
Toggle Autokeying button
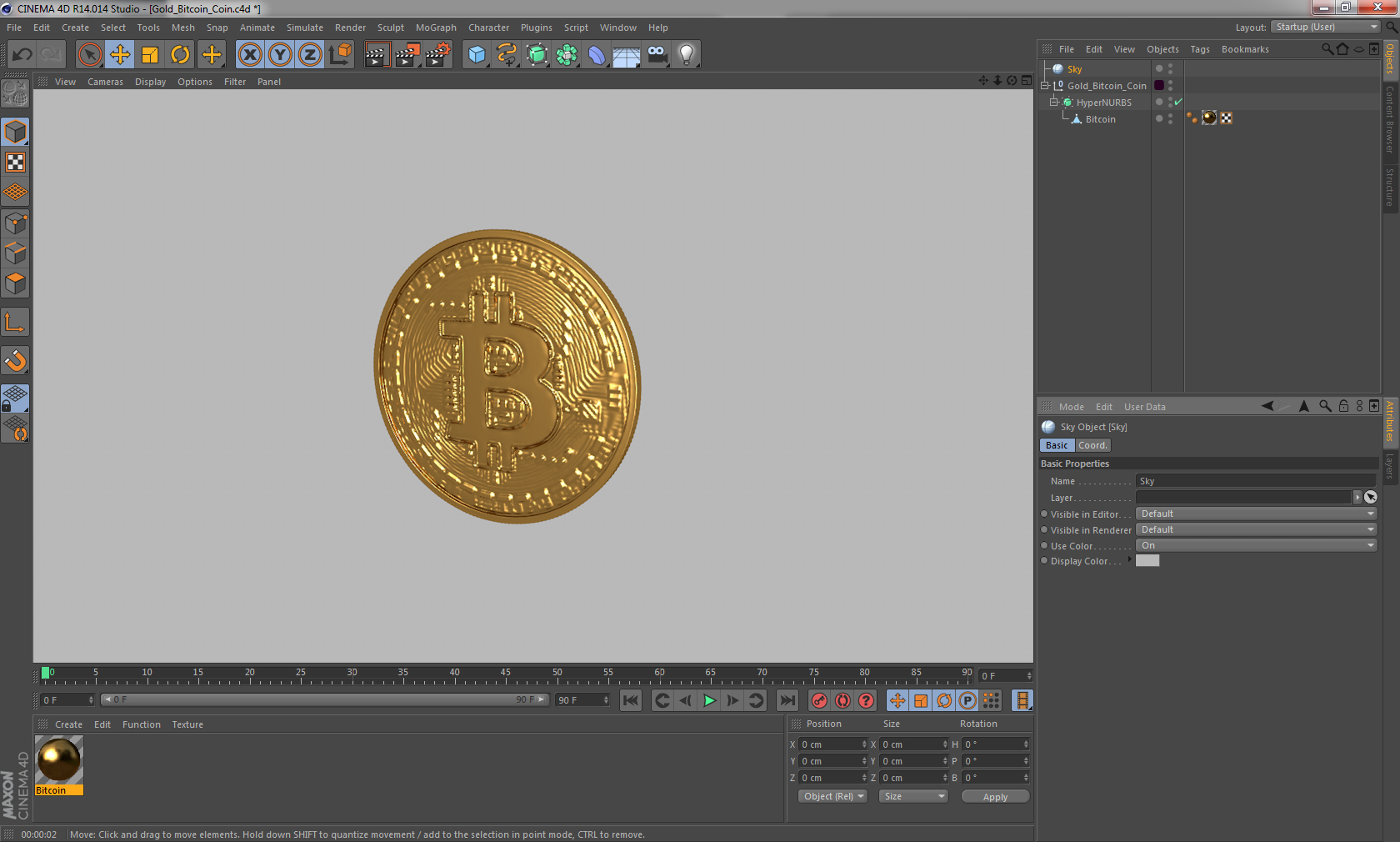click(842, 700)
